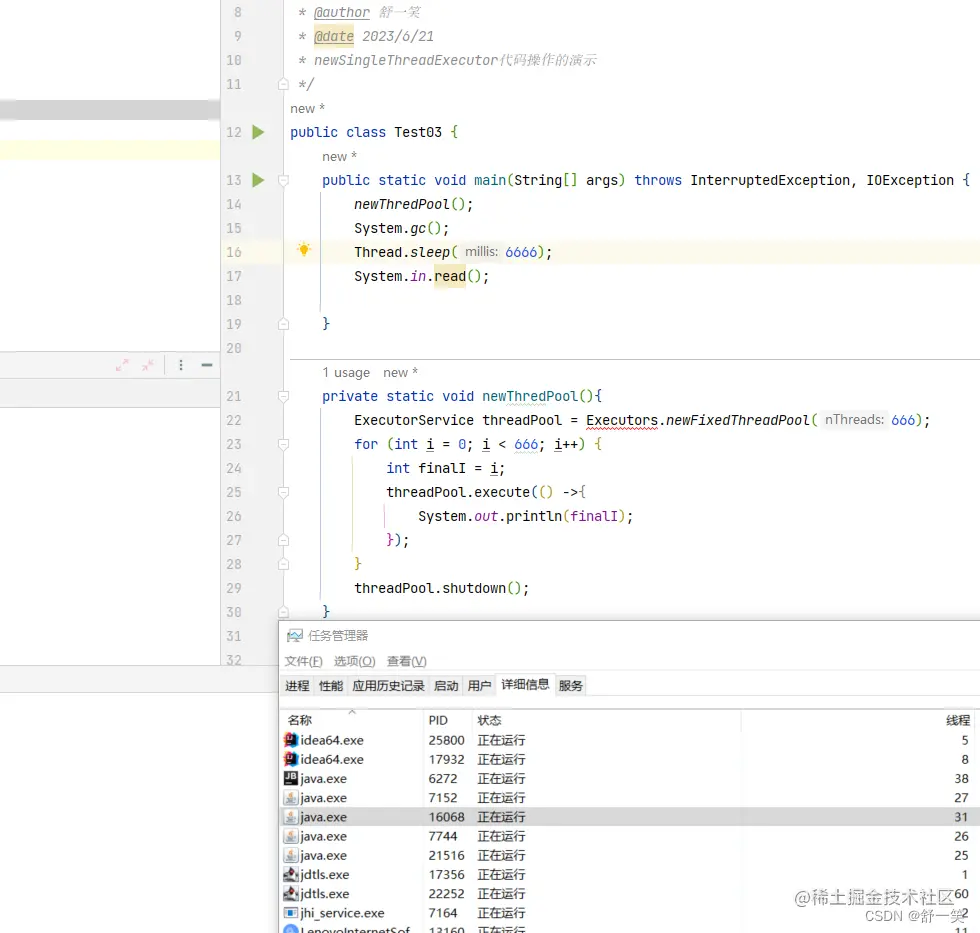The width and height of the screenshot is (980, 933).
Task: Click the fold end marker at line 30
Action: click(x=283, y=612)
